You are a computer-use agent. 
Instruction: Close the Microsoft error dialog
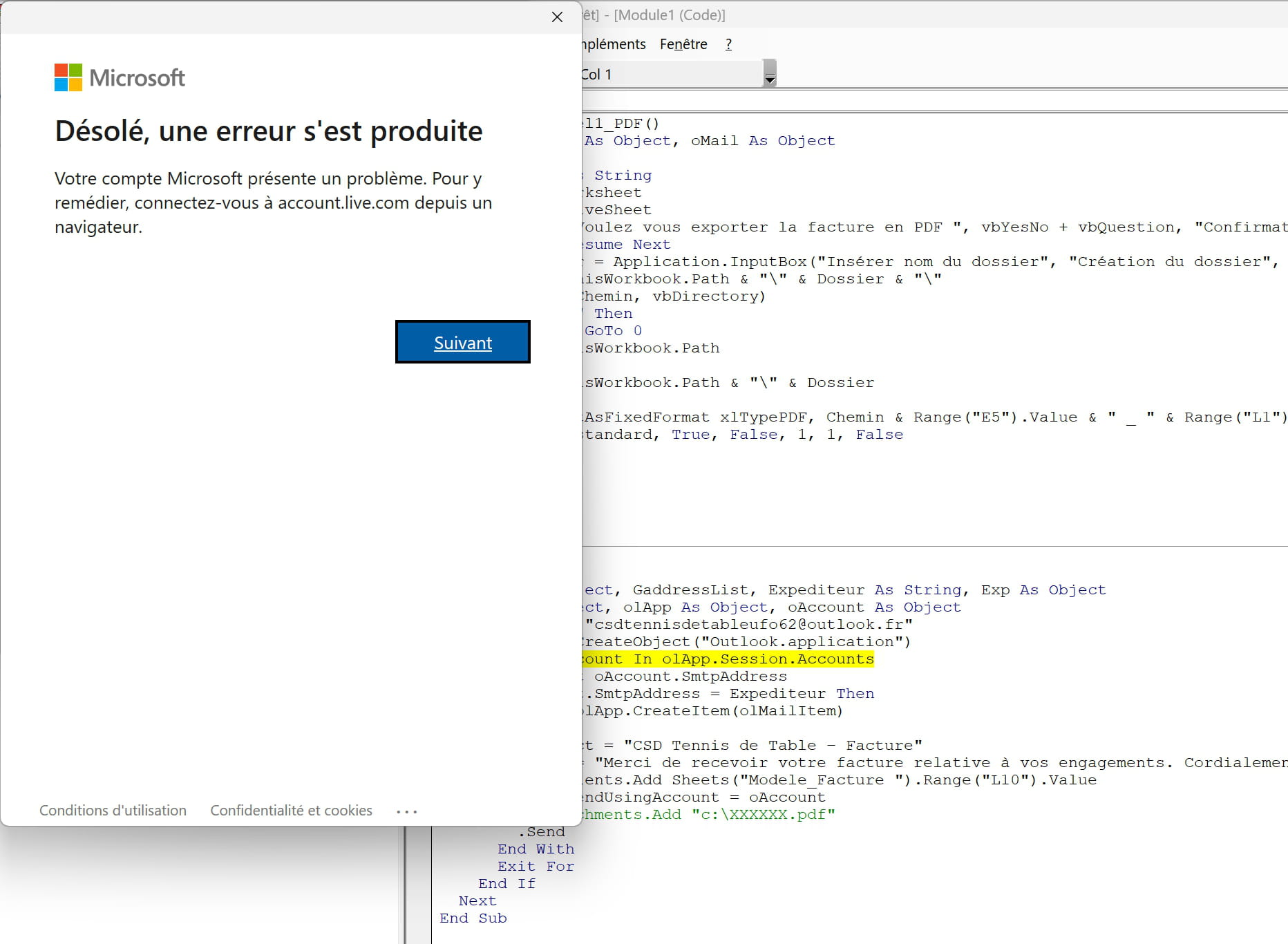click(x=557, y=17)
